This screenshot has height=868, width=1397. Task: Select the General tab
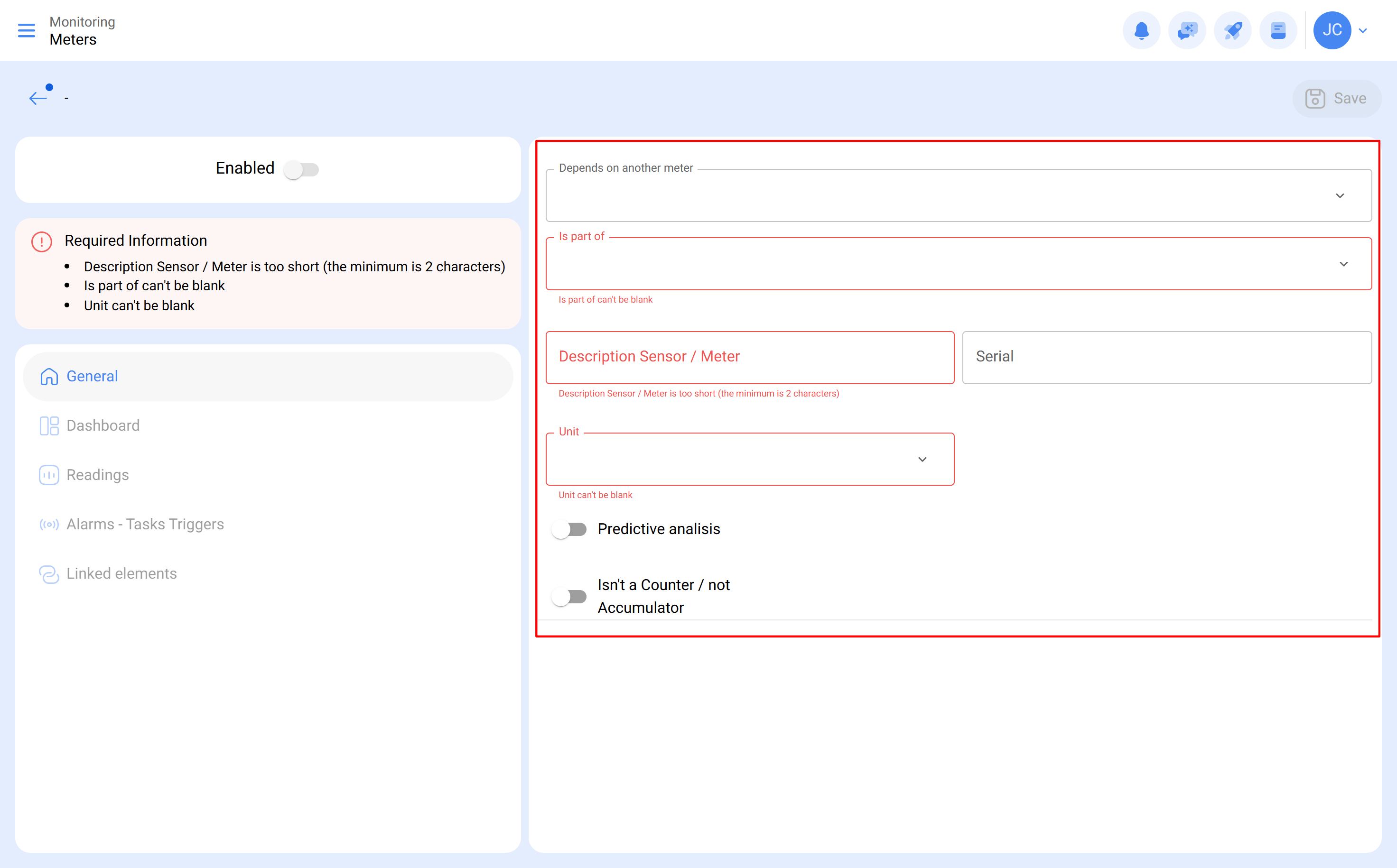pyautogui.click(x=268, y=377)
